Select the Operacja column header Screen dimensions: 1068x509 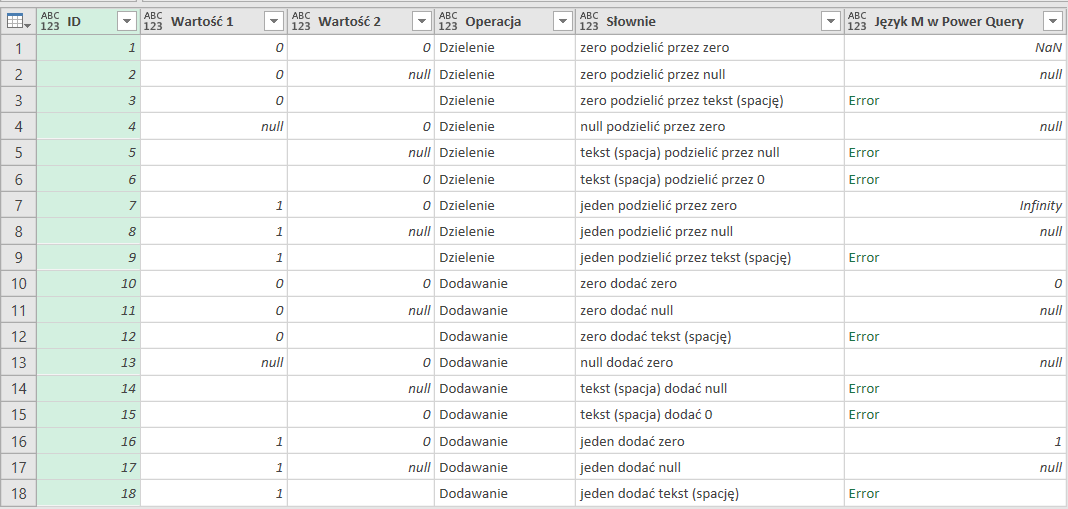click(x=493, y=22)
